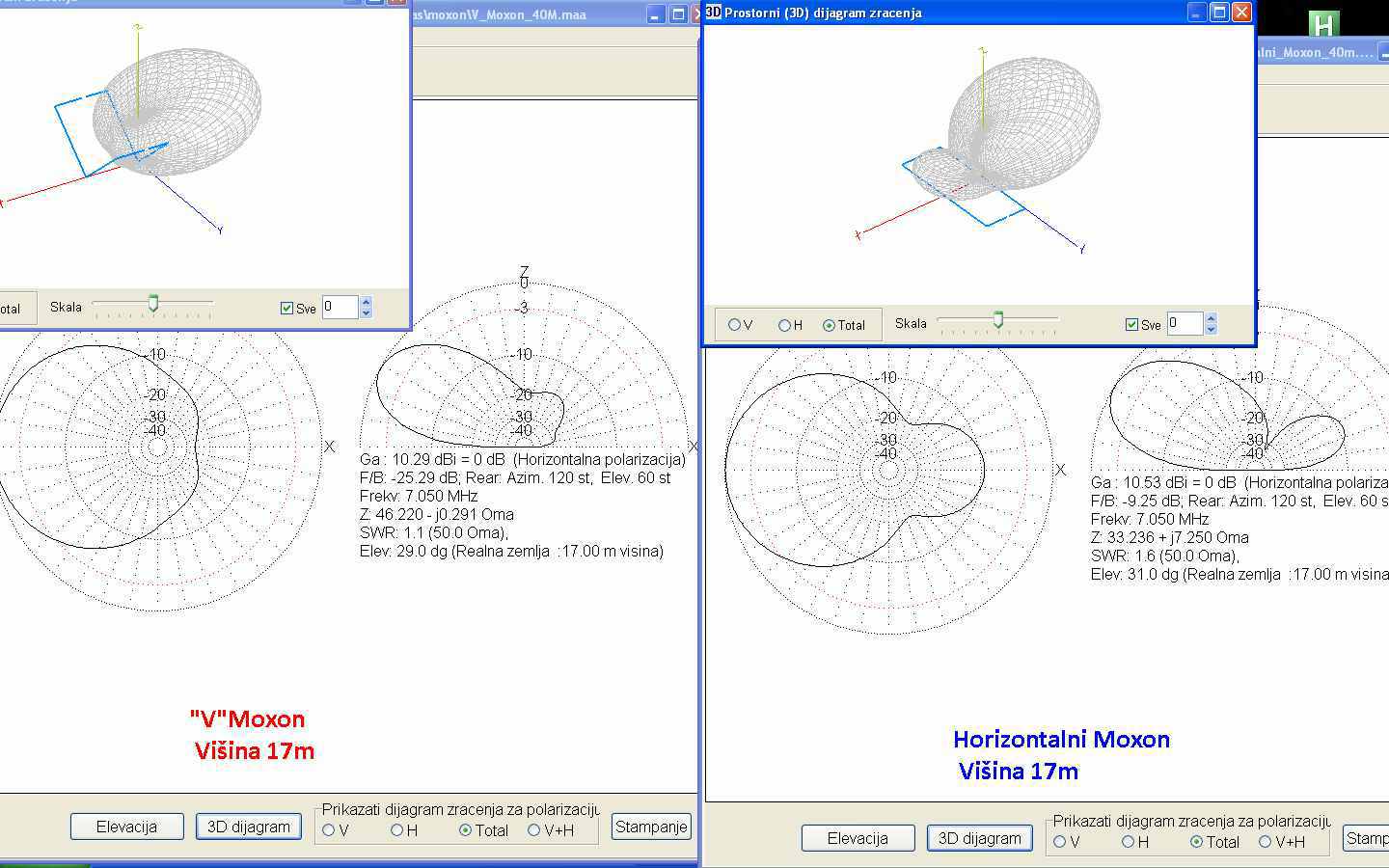
Task: Minimize the Prostorni (3D) dijagram zracenja window
Action: (x=1197, y=13)
